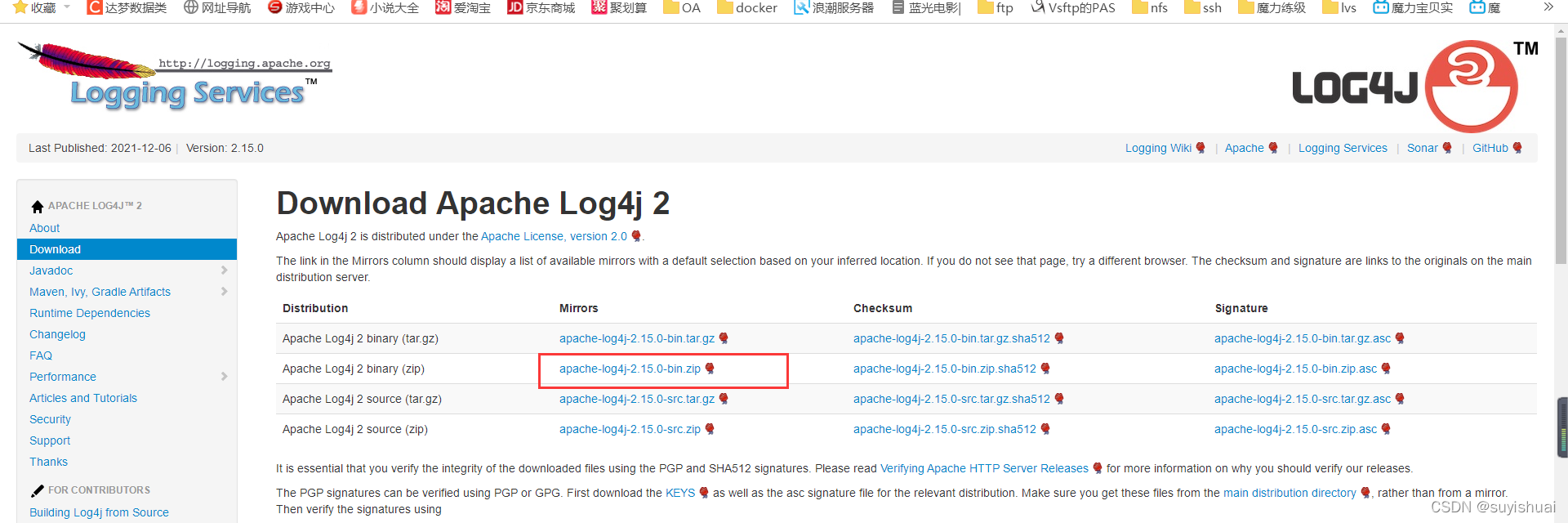Open the FAQ sidebar item

pyautogui.click(x=41, y=355)
